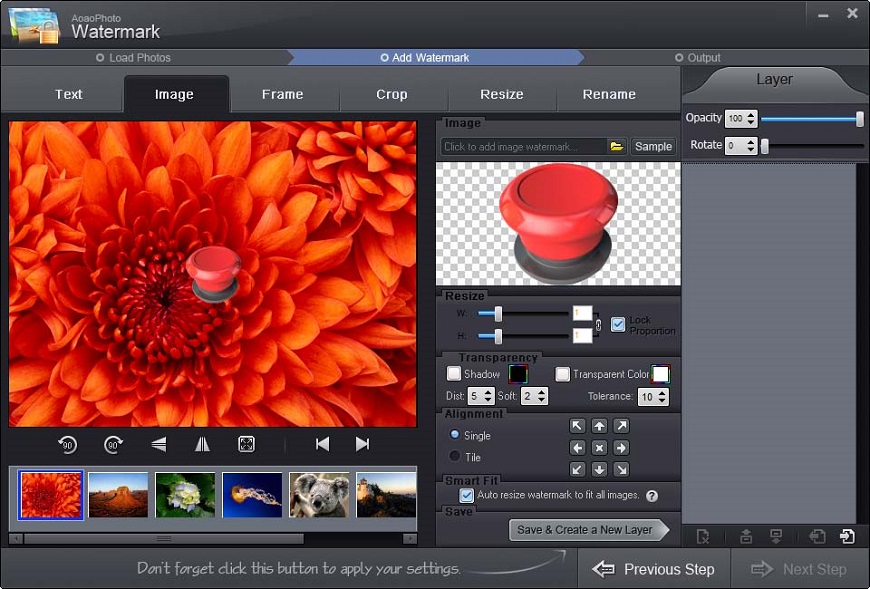Rotate photo 90 degrees clockwise
The image size is (870, 589).
[114, 445]
